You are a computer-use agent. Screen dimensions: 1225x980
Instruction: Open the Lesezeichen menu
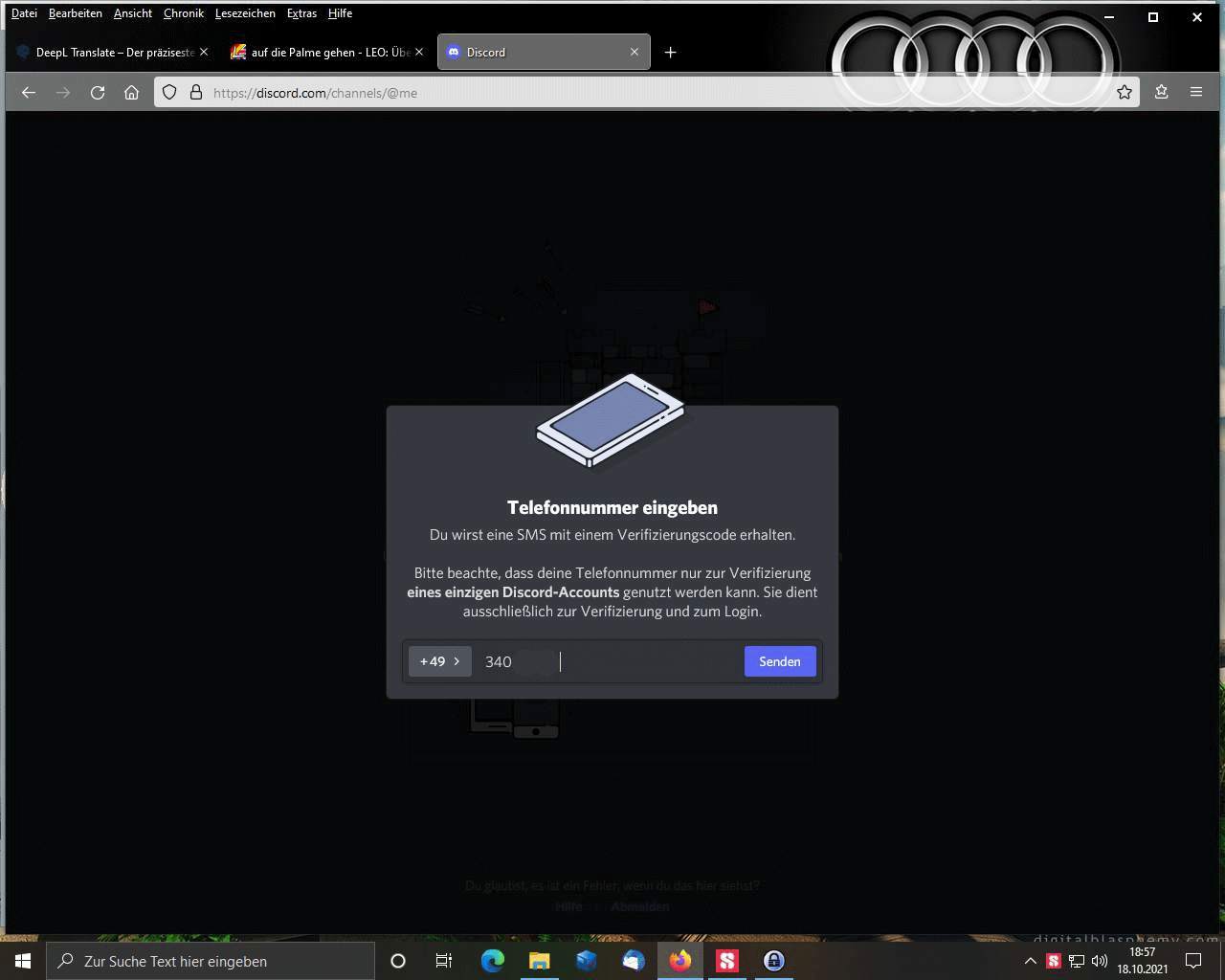tap(245, 13)
